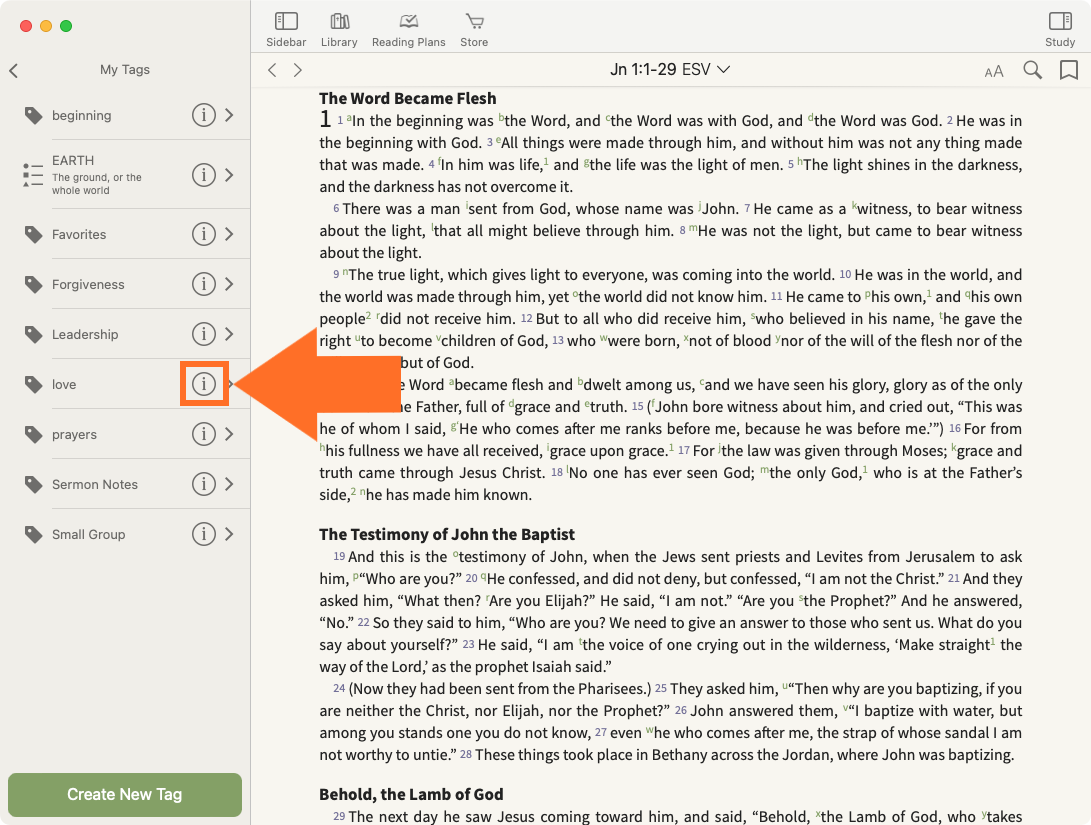The width and height of the screenshot is (1091, 825).
Task: Click list icon beside EARTH
Action: pyautogui.click(x=33, y=175)
